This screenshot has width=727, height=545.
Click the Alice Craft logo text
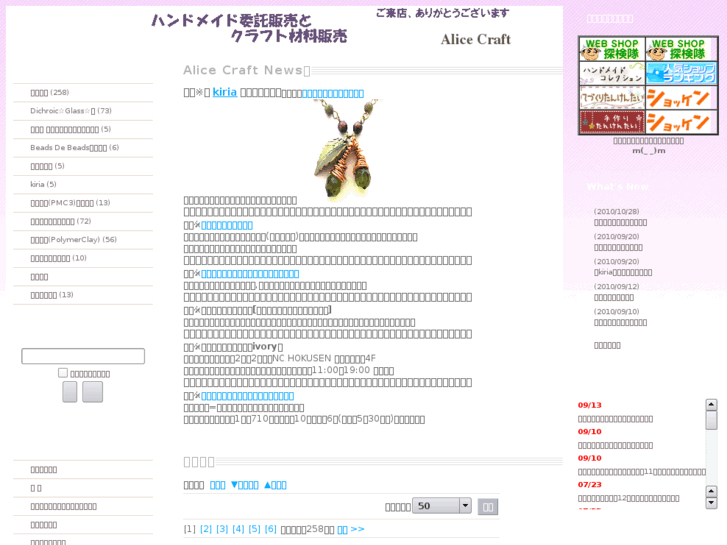click(476, 39)
